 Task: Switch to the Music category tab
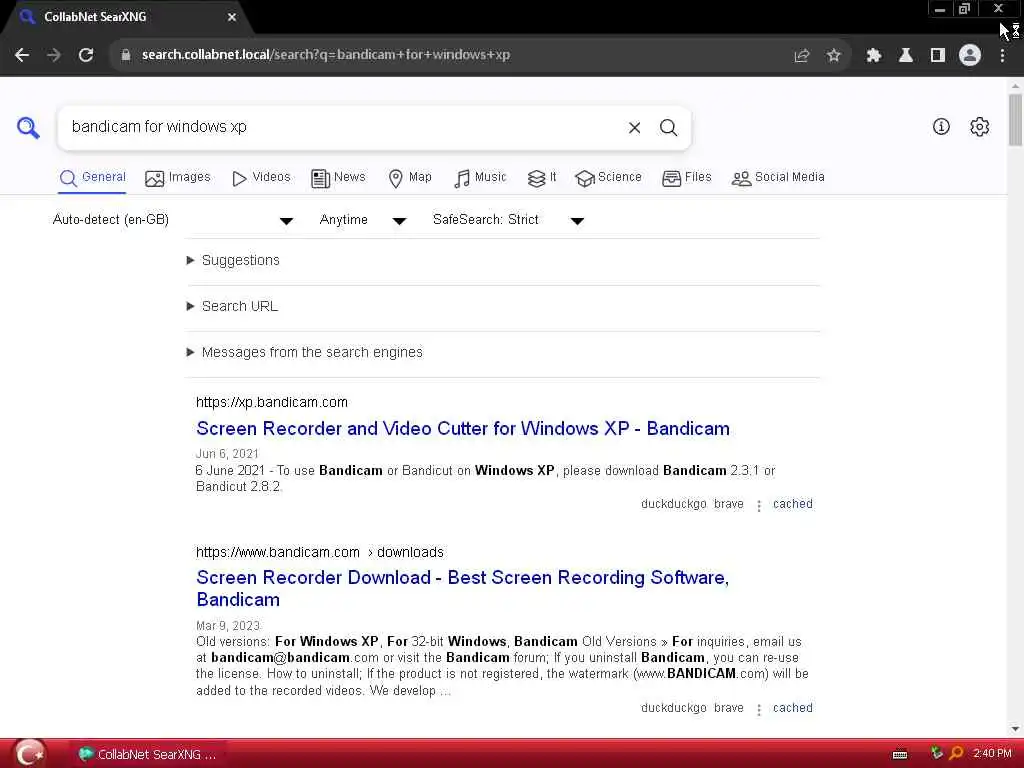click(480, 178)
